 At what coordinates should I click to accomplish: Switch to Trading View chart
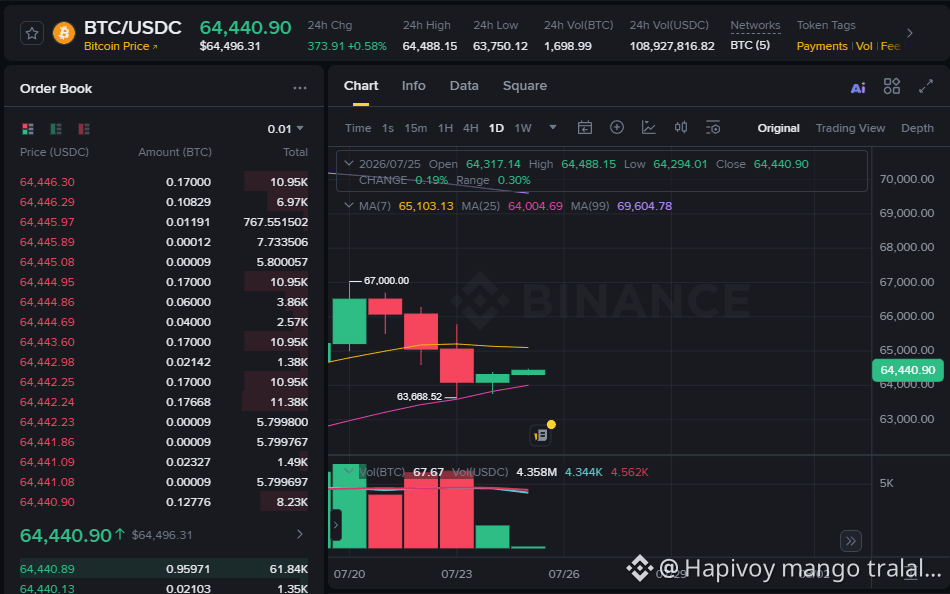(x=850, y=128)
